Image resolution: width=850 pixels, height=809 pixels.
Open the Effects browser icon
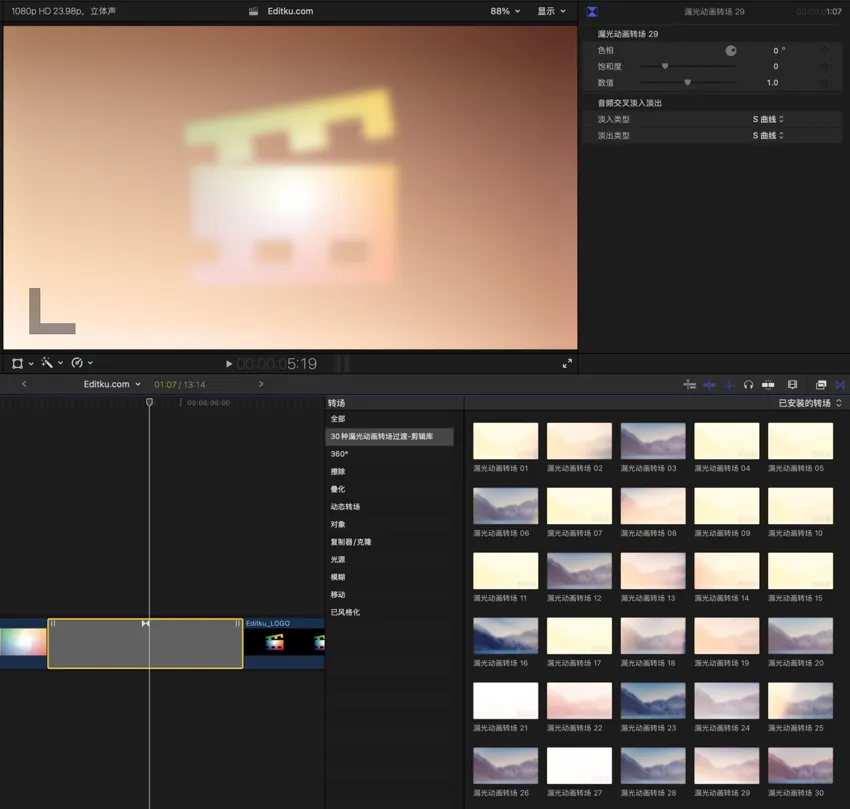point(821,385)
